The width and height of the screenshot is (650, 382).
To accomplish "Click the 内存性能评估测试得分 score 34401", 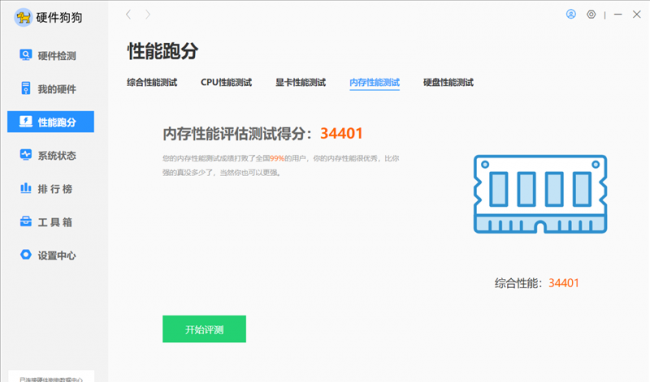I will click(342, 133).
